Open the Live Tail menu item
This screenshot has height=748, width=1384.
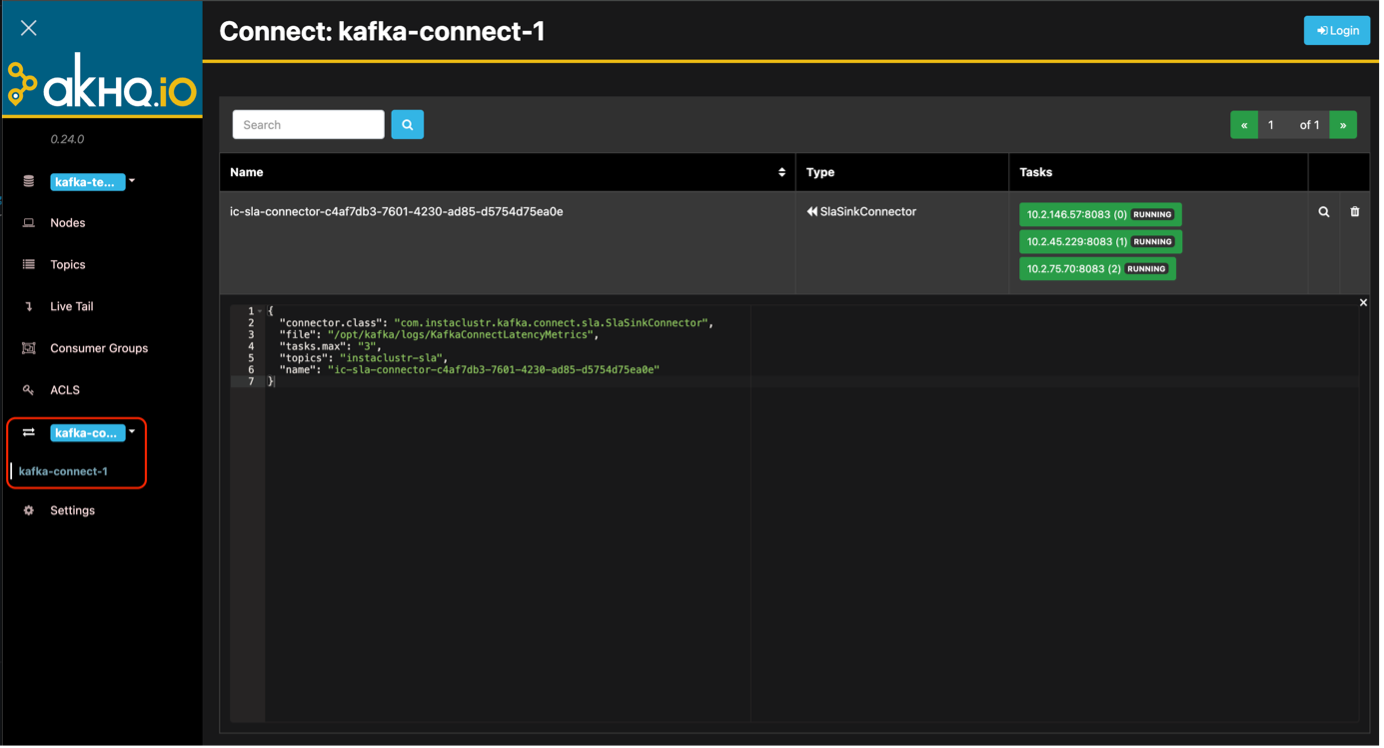(x=71, y=307)
